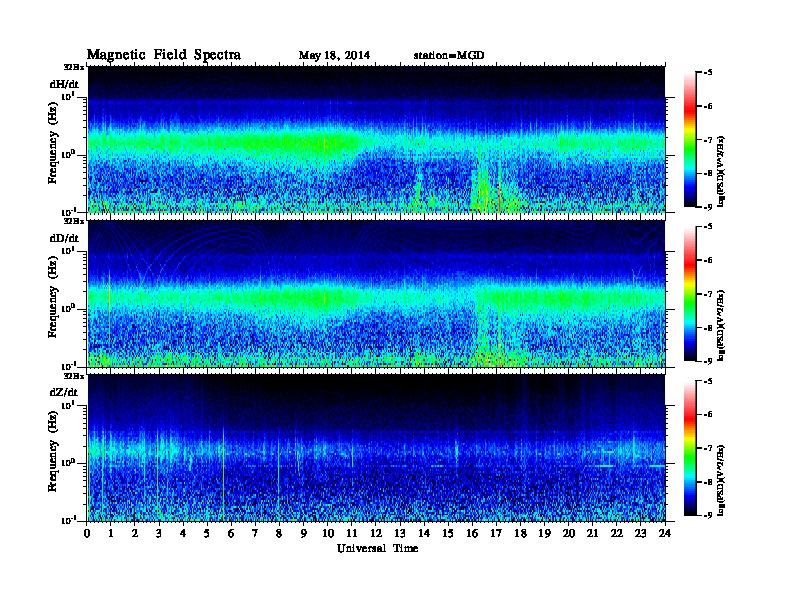Click hour tick label "21" on the time axis

pyautogui.click(x=592, y=533)
